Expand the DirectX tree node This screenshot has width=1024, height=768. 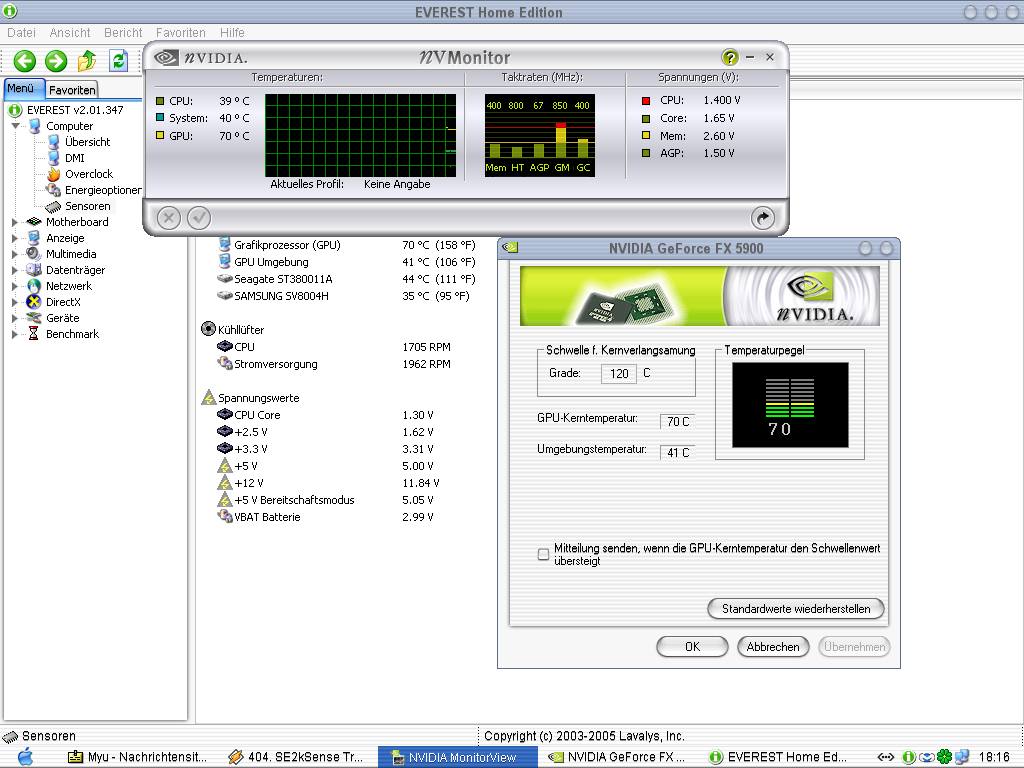15,302
